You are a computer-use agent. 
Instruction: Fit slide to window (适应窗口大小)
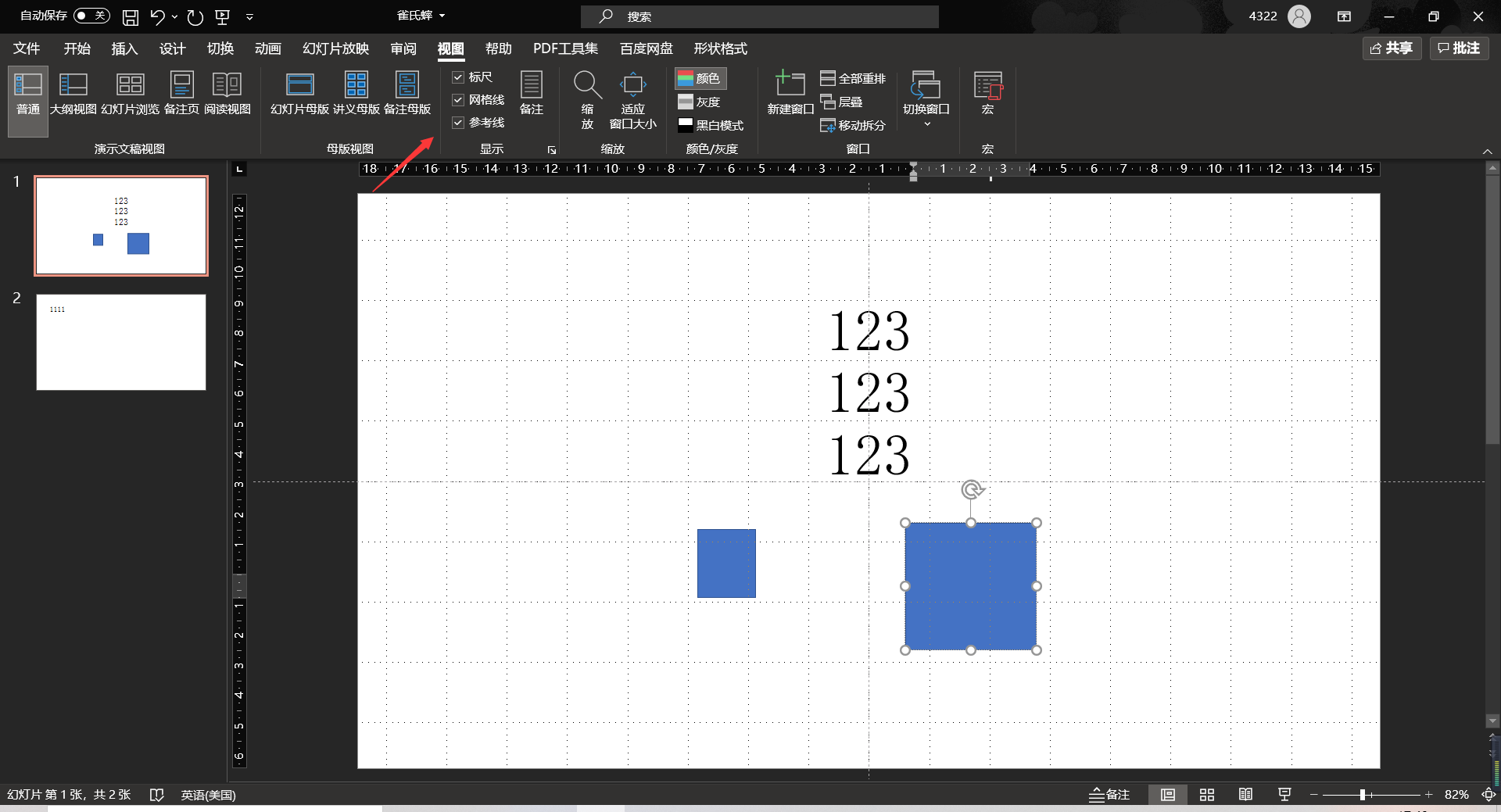632,100
